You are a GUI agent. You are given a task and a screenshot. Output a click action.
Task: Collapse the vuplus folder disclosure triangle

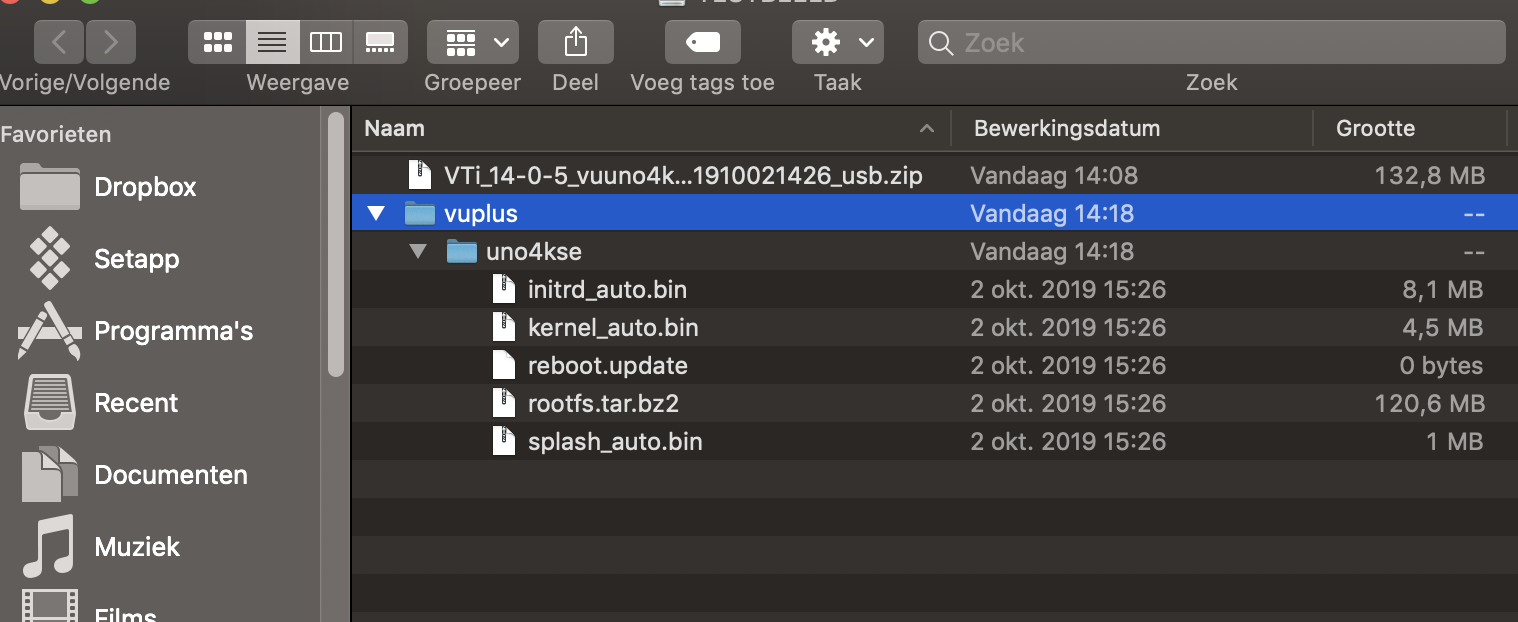(376, 213)
